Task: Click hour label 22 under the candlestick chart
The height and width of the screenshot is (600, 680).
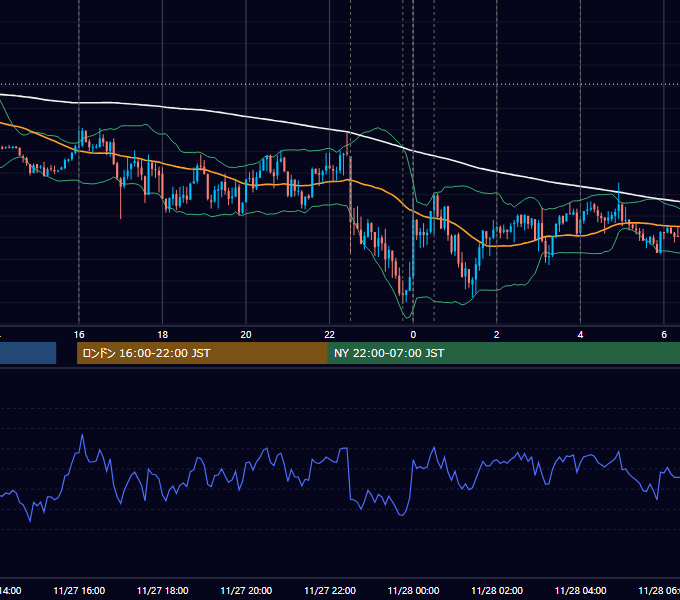Action: (x=330, y=335)
